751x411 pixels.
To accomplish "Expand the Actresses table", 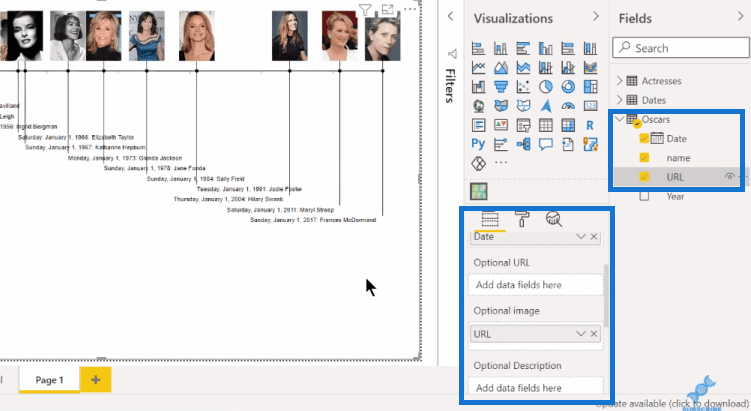I will click(x=619, y=80).
